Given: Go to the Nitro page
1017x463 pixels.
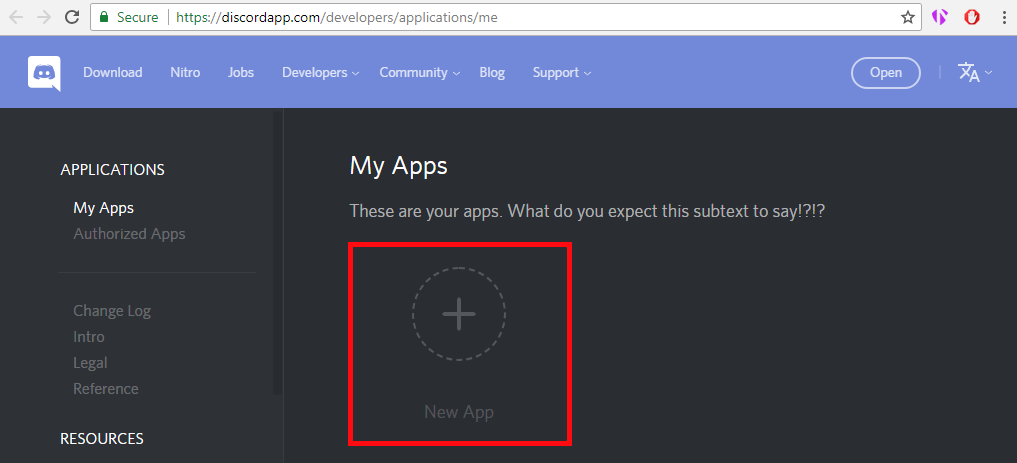Looking at the screenshot, I should coord(185,73).
